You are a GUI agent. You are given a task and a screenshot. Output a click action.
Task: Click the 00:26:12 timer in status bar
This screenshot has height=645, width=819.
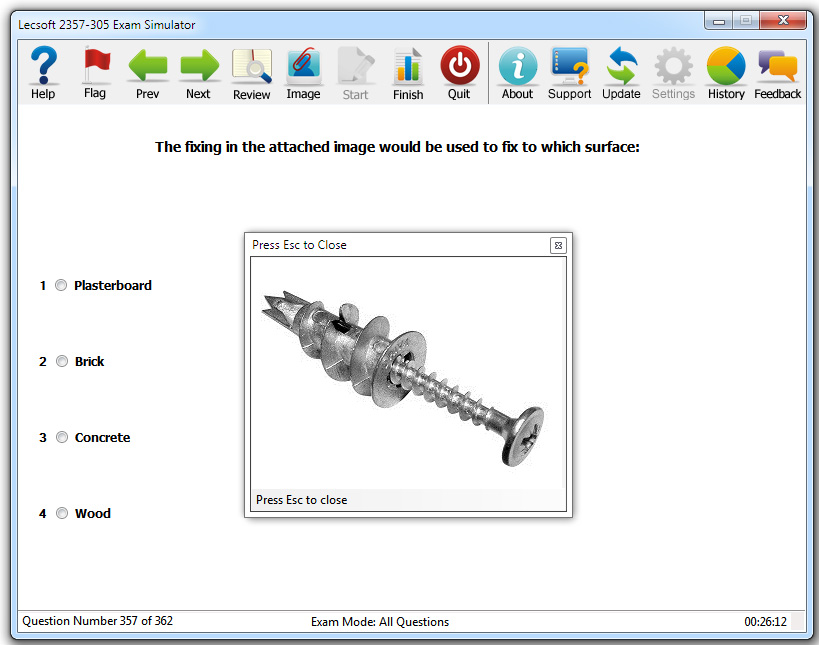pos(765,621)
